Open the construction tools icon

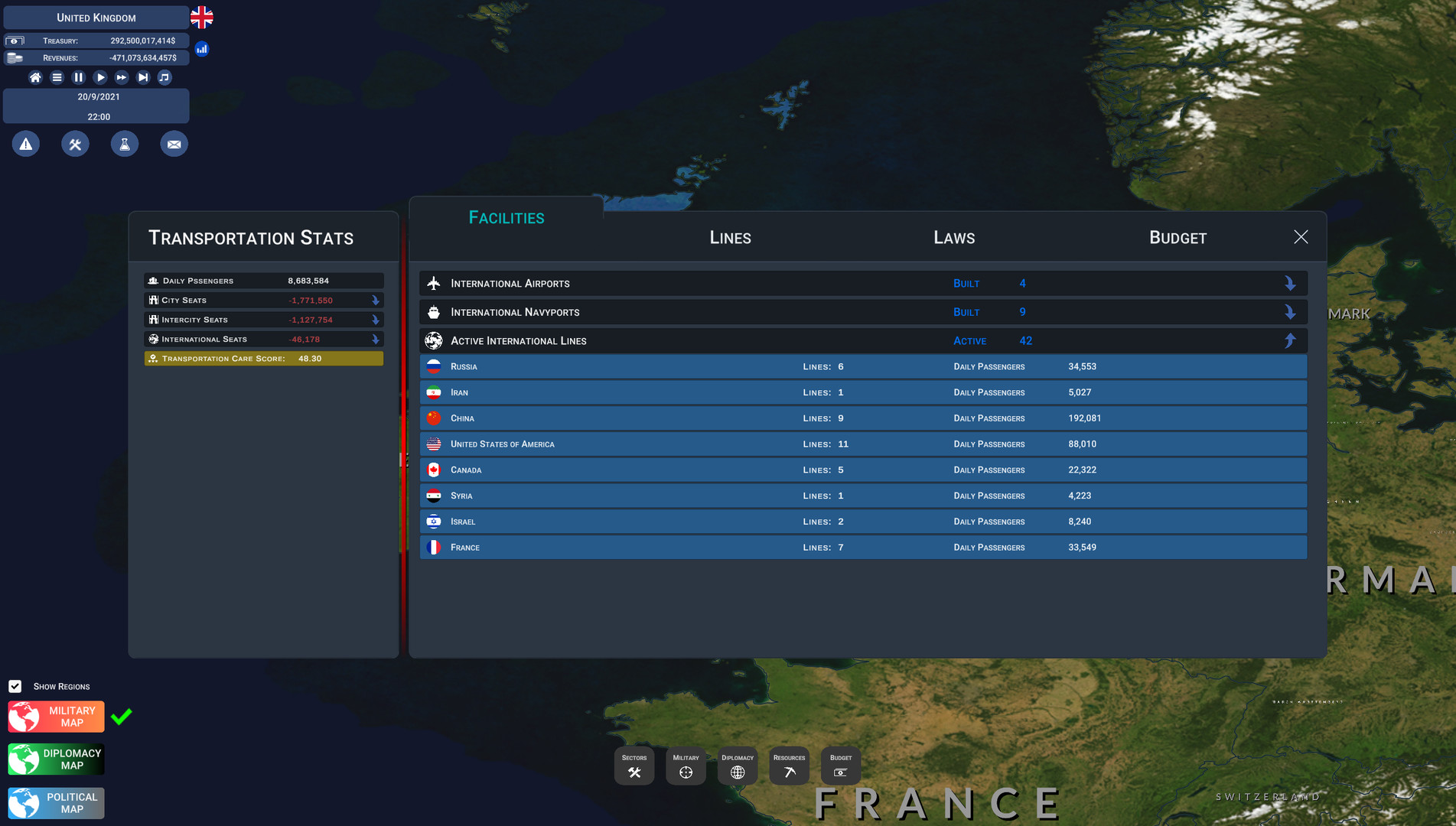click(x=75, y=144)
